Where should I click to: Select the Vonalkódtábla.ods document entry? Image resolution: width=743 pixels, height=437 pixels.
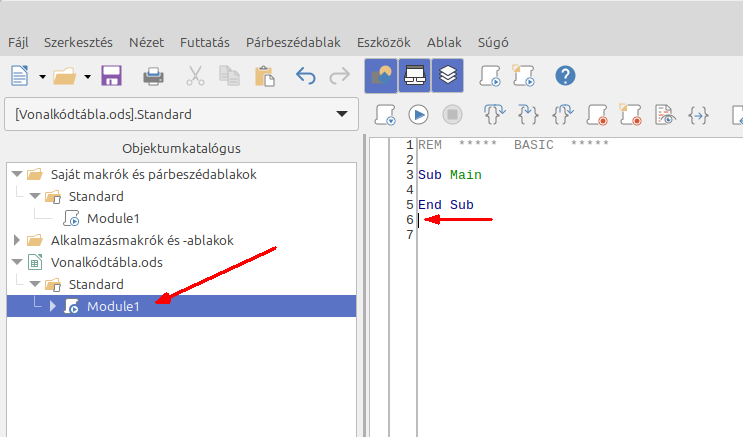tap(107, 263)
